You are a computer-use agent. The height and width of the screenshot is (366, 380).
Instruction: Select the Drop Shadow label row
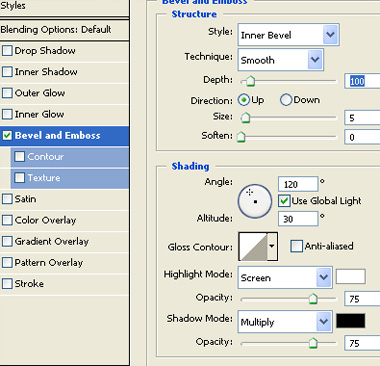64,51
